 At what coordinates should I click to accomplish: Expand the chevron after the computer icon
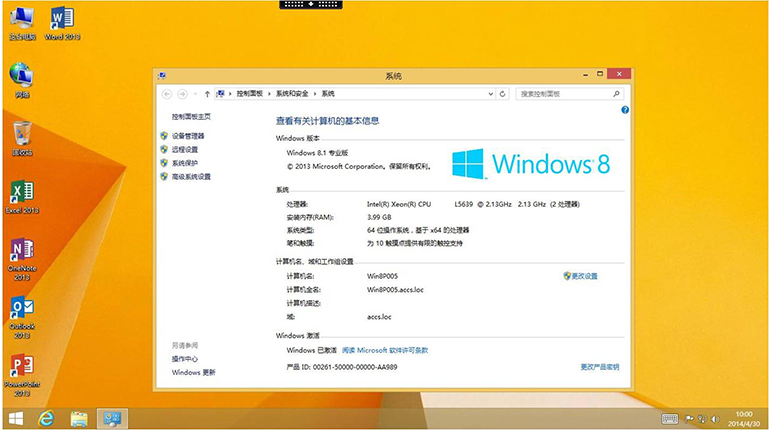230,94
